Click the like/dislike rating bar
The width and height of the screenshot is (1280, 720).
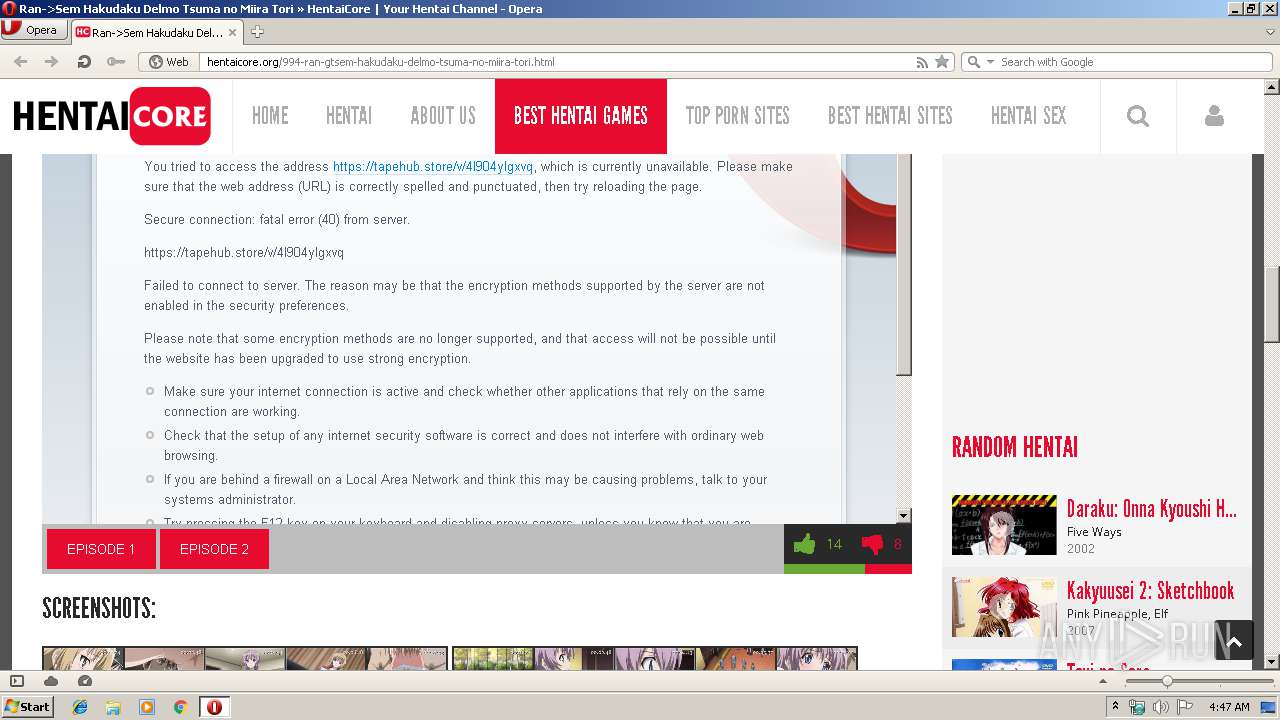point(847,569)
